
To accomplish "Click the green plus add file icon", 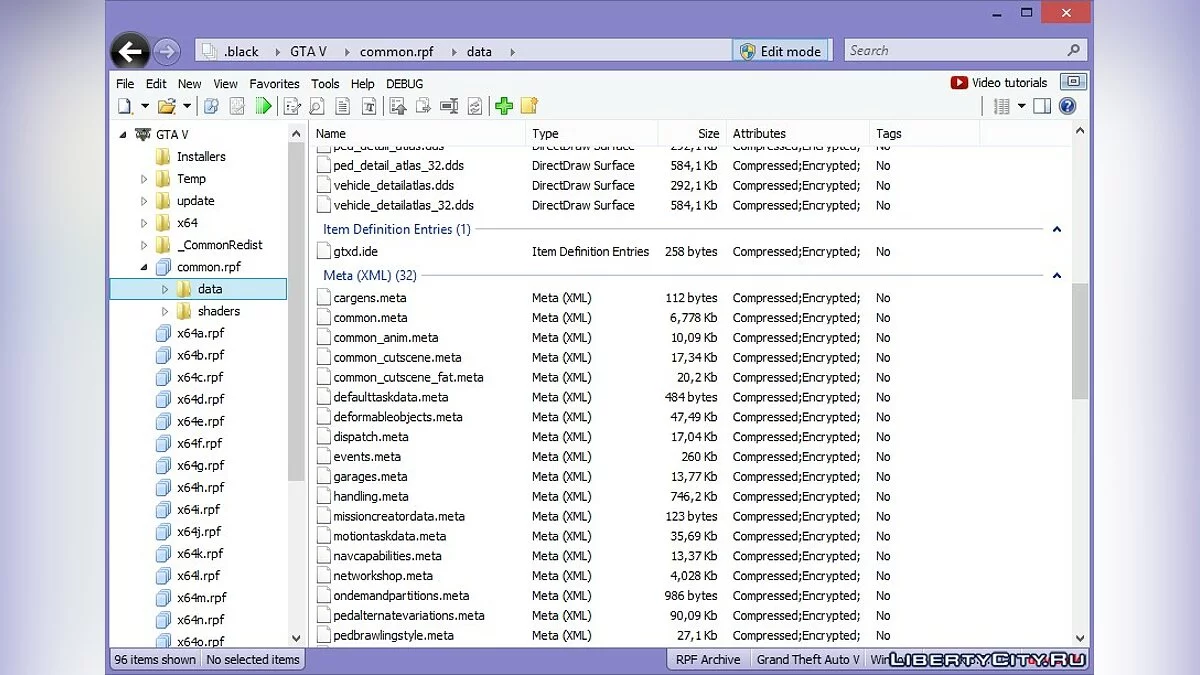I will (x=504, y=106).
